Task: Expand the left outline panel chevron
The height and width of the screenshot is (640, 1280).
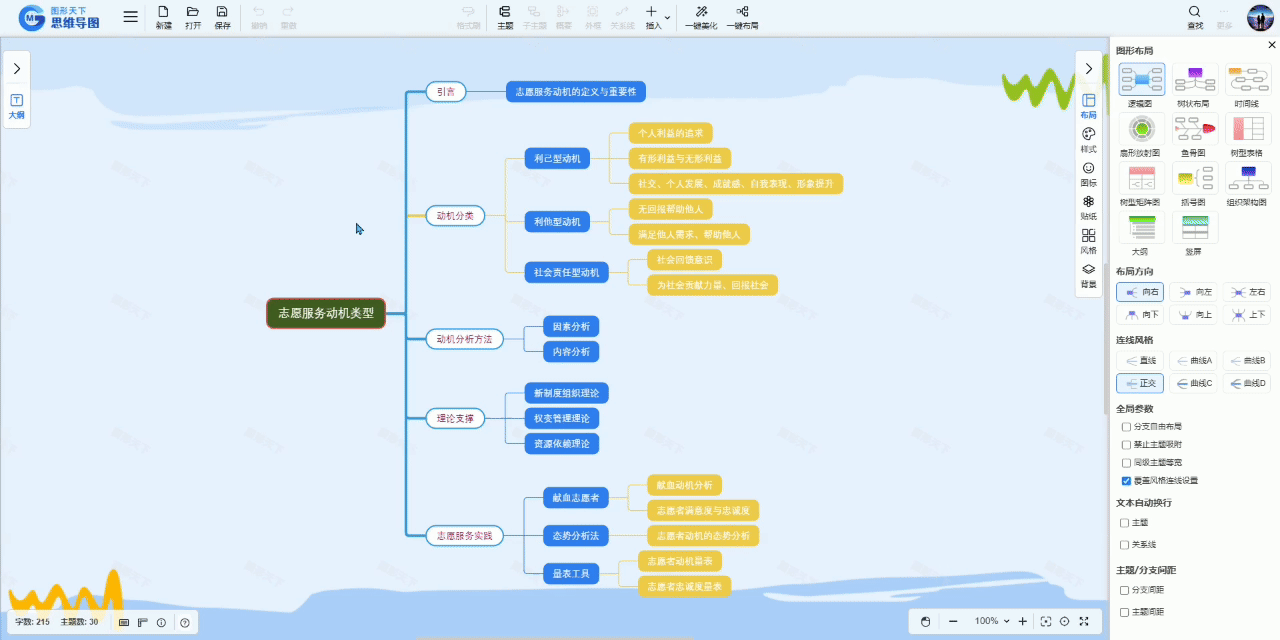Action: point(17,68)
